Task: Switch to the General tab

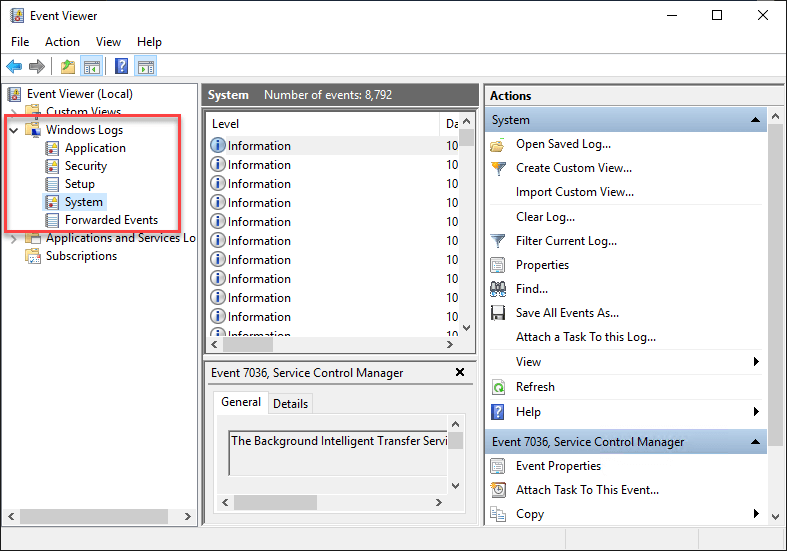Action: click(x=241, y=402)
